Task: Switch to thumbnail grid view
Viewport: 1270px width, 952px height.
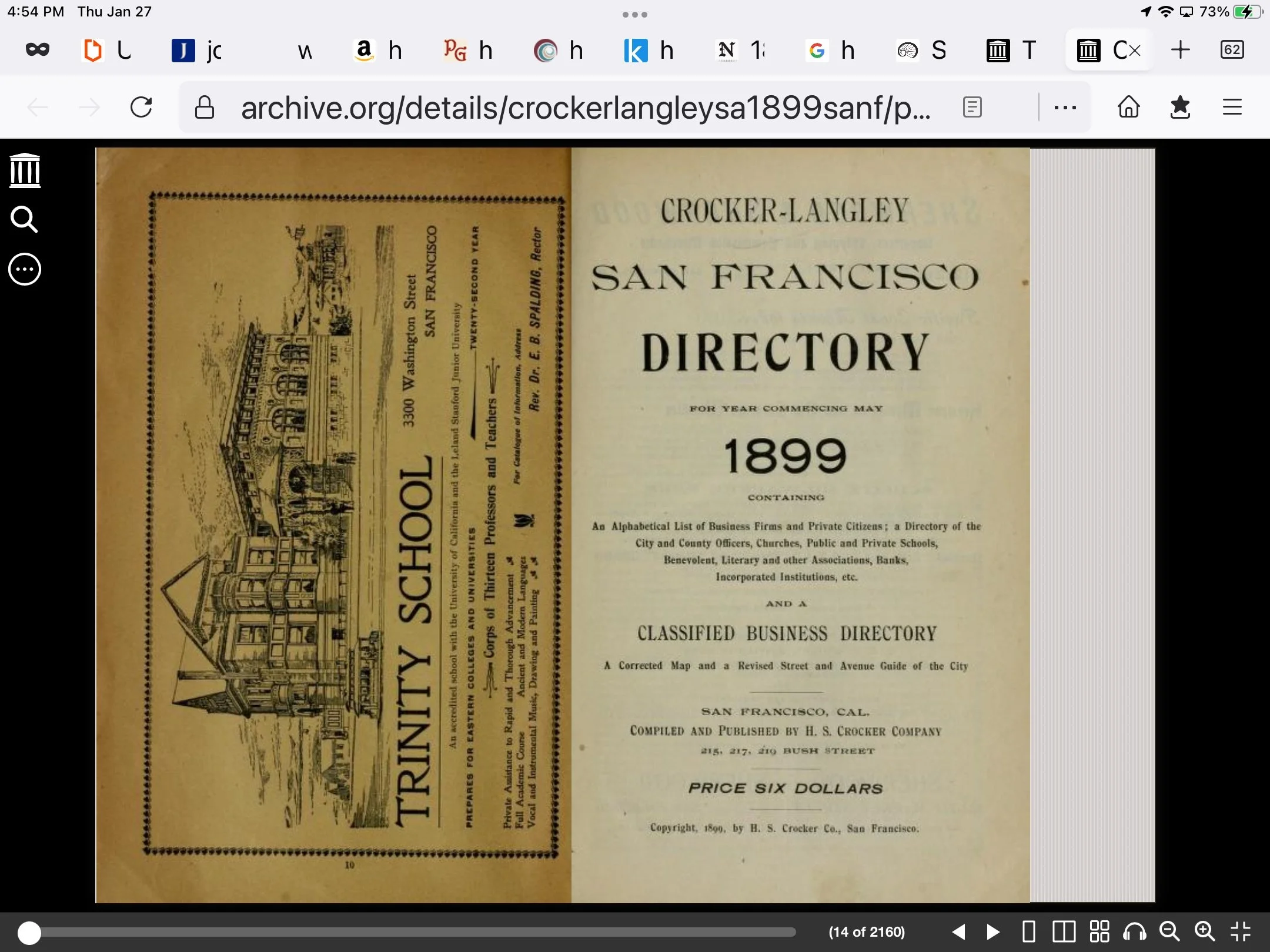Action: (1099, 931)
